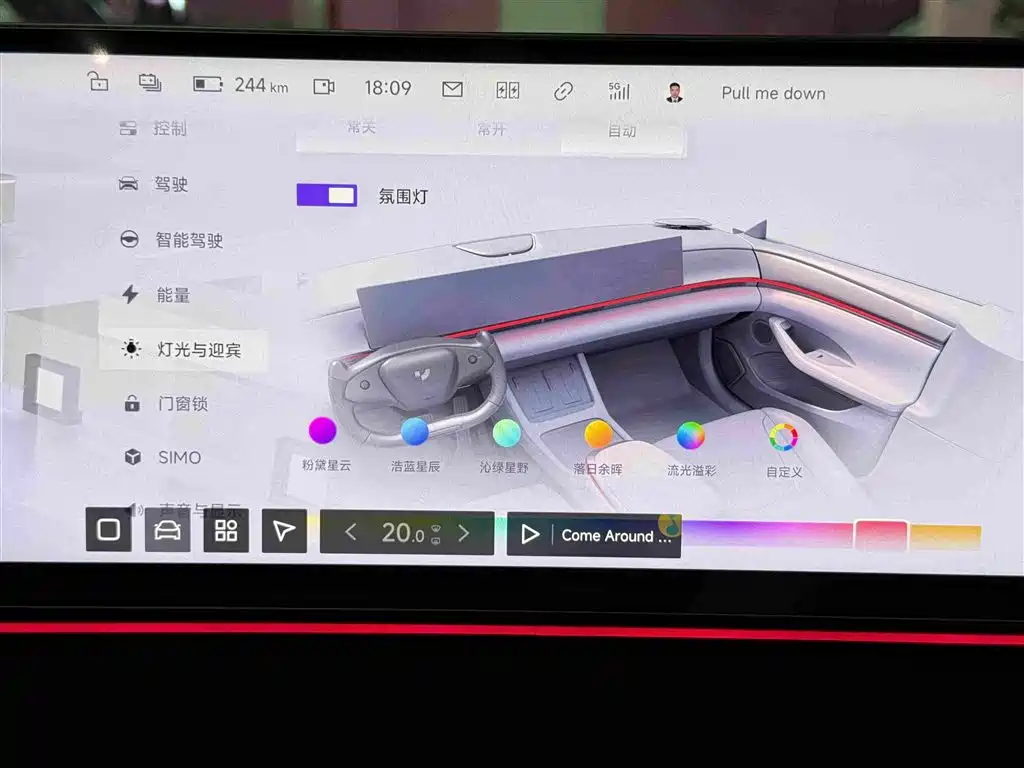This screenshot has width=1024, height=768.
Task: Open the 驾驶 driving menu
Action: (153, 184)
